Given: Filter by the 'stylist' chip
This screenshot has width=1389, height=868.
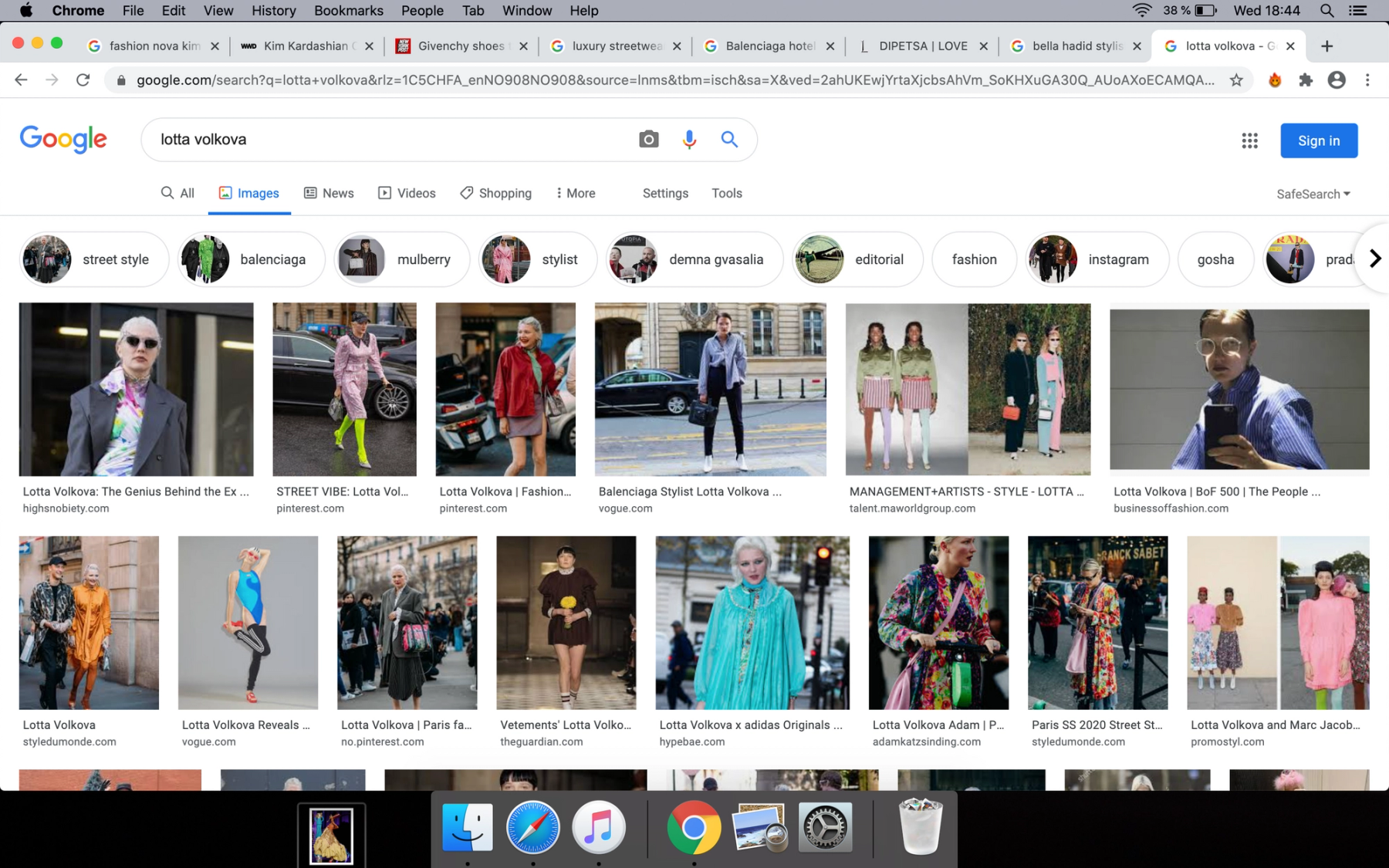Looking at the screenshot, I should (538, 259).
